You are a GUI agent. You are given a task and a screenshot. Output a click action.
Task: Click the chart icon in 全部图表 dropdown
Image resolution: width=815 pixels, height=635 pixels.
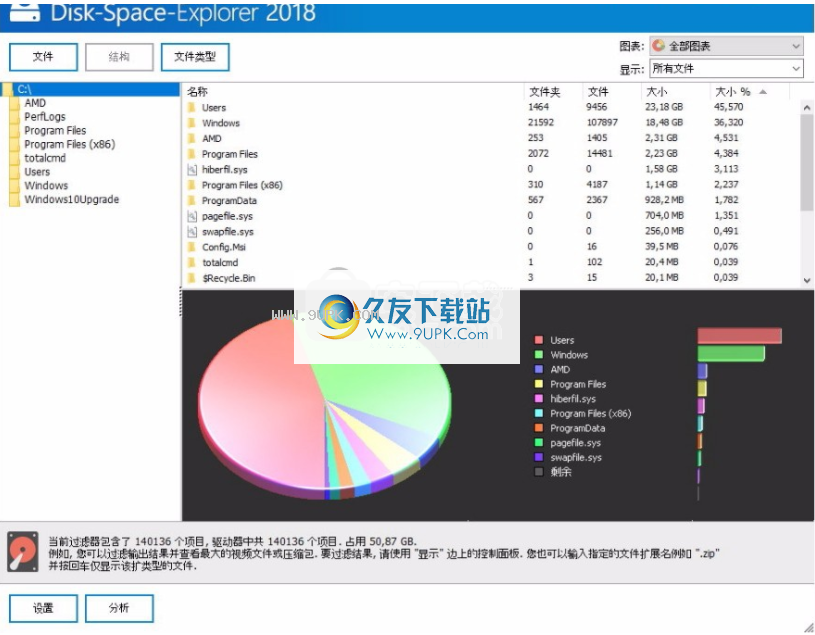[659, 46]
